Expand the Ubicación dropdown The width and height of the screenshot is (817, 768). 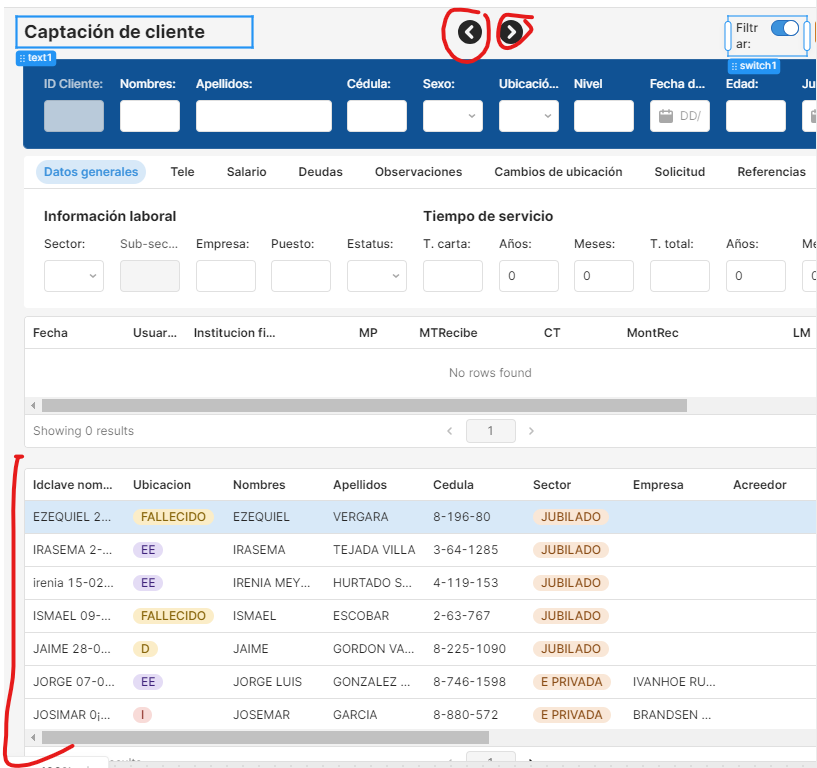click(528, 116)
